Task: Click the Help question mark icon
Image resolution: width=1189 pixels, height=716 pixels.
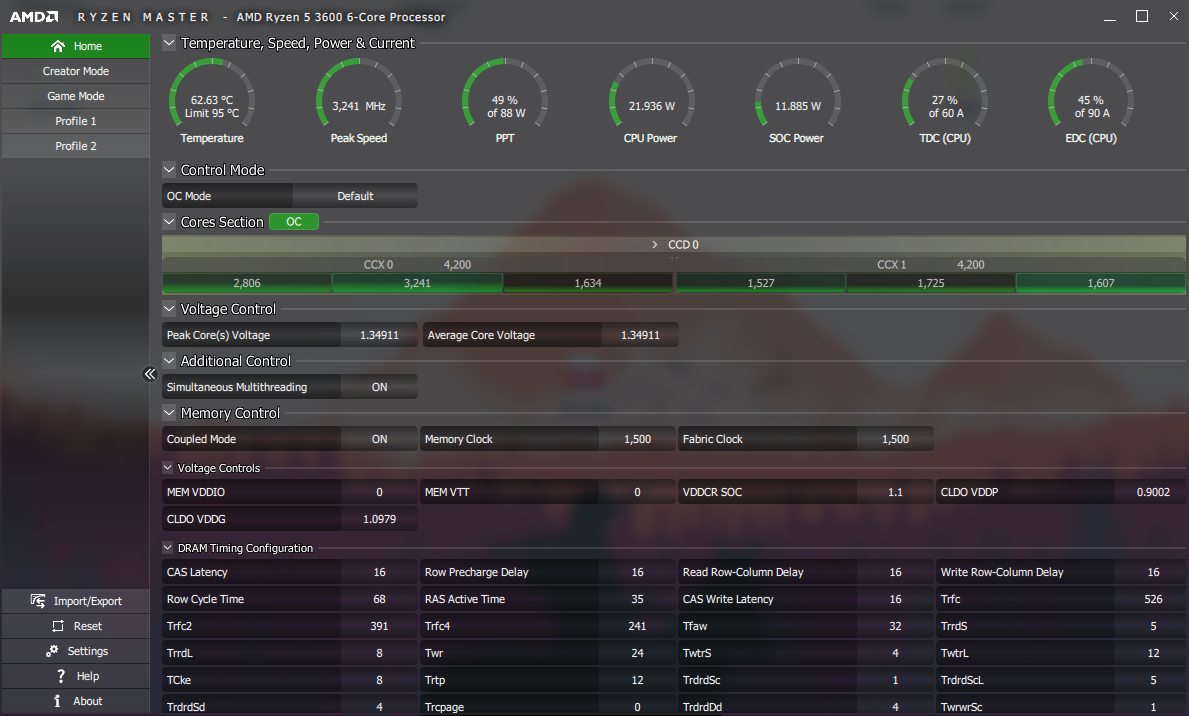Action: click(x=61, y=676)
